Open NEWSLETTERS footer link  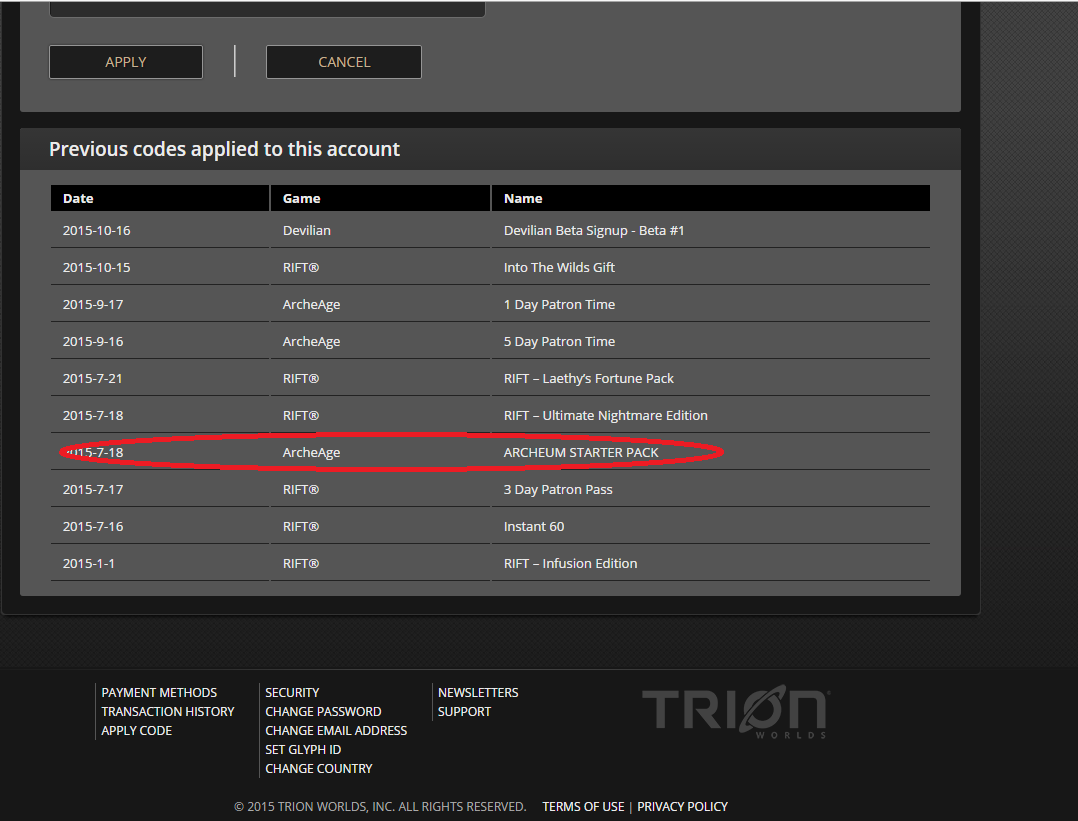click(x=478, y=692)
